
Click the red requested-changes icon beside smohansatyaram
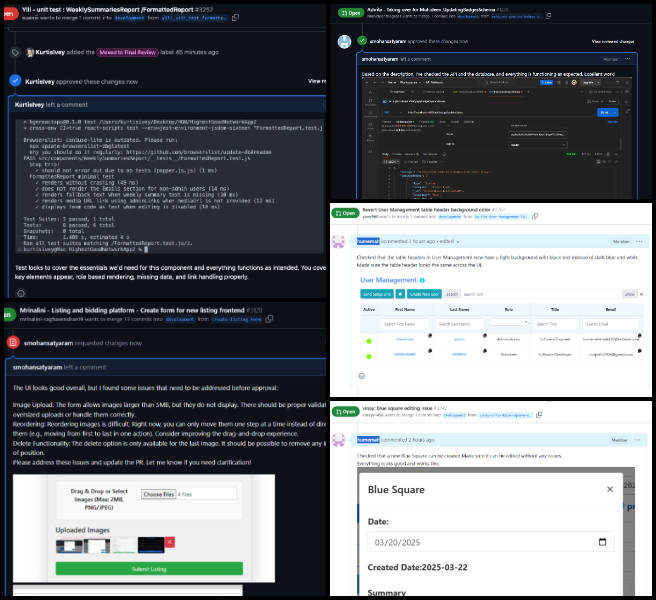(13, 342)
